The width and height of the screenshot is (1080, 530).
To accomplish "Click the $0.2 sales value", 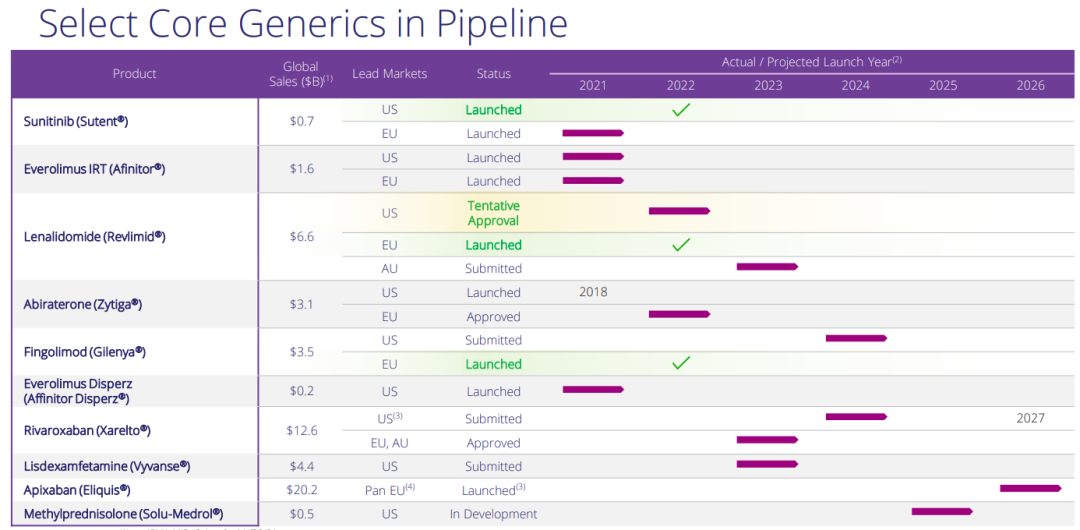I will (x=302, y=391).
